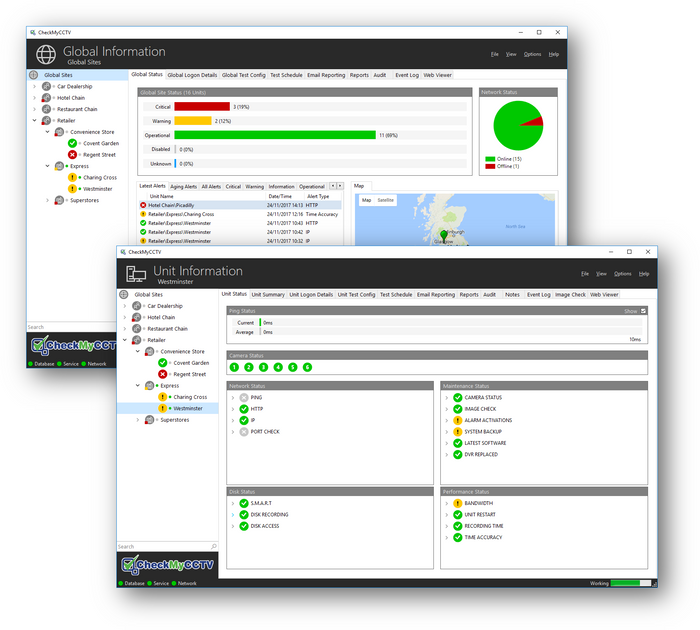Screen dimensions: 700x630
Task: Expand the HTTP network status row
Action: [x=233, y=409]
